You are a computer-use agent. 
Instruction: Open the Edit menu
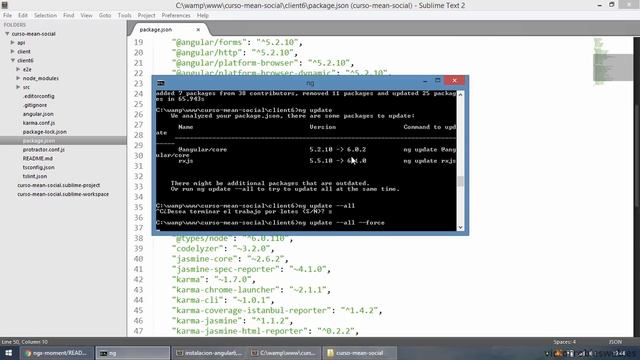[23, 15]
